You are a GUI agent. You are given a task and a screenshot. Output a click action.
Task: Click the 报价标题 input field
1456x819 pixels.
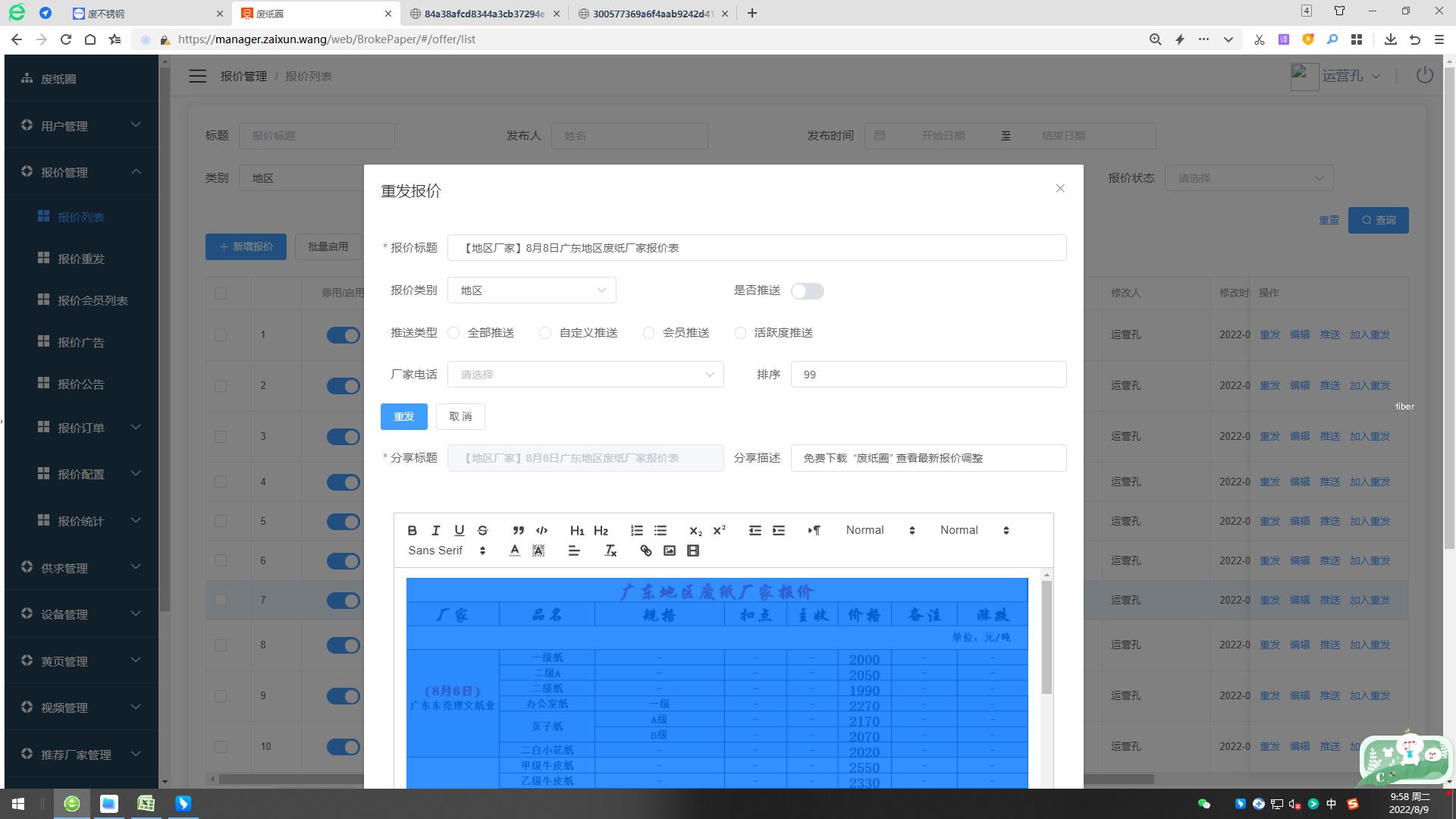[x=756, y=248]
